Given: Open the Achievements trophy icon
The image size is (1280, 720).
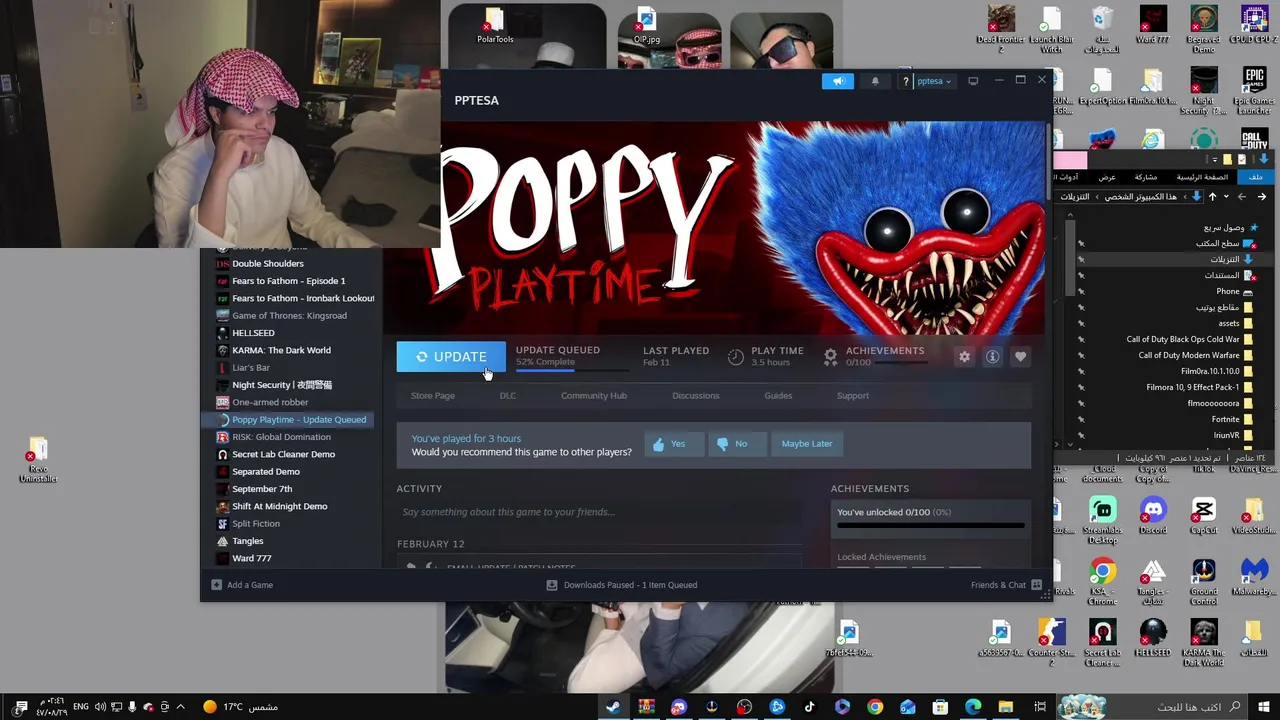Looking at the screenshot, I should (830, 357).
